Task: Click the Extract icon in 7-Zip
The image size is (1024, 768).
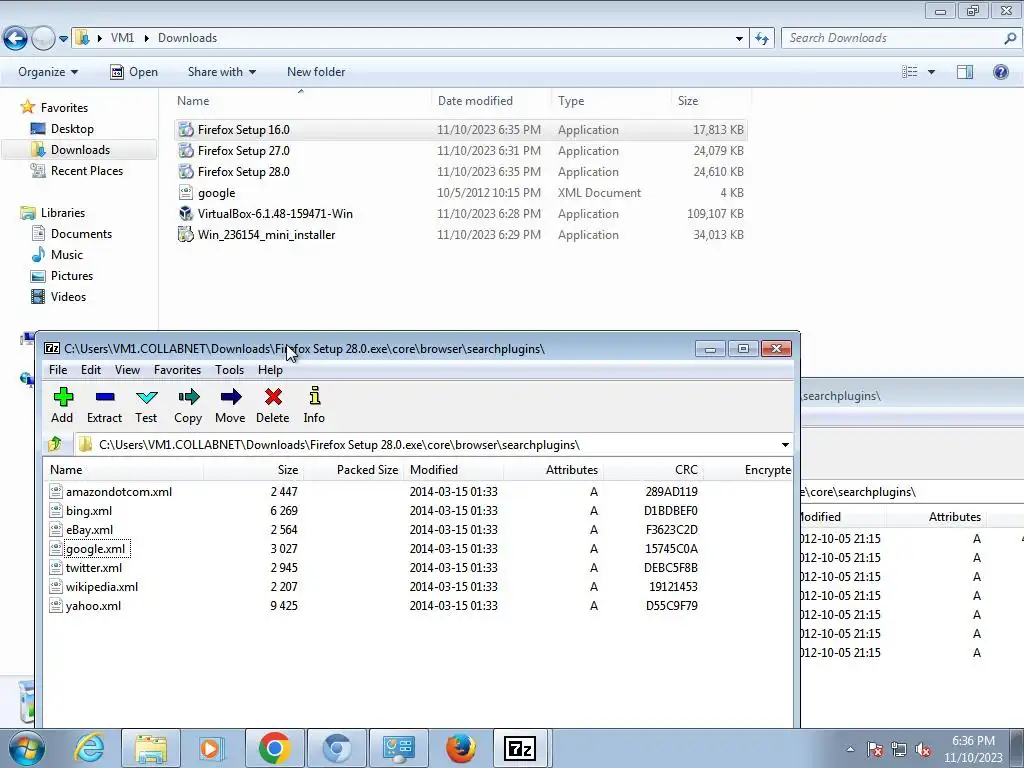Action: click(104, 405)
